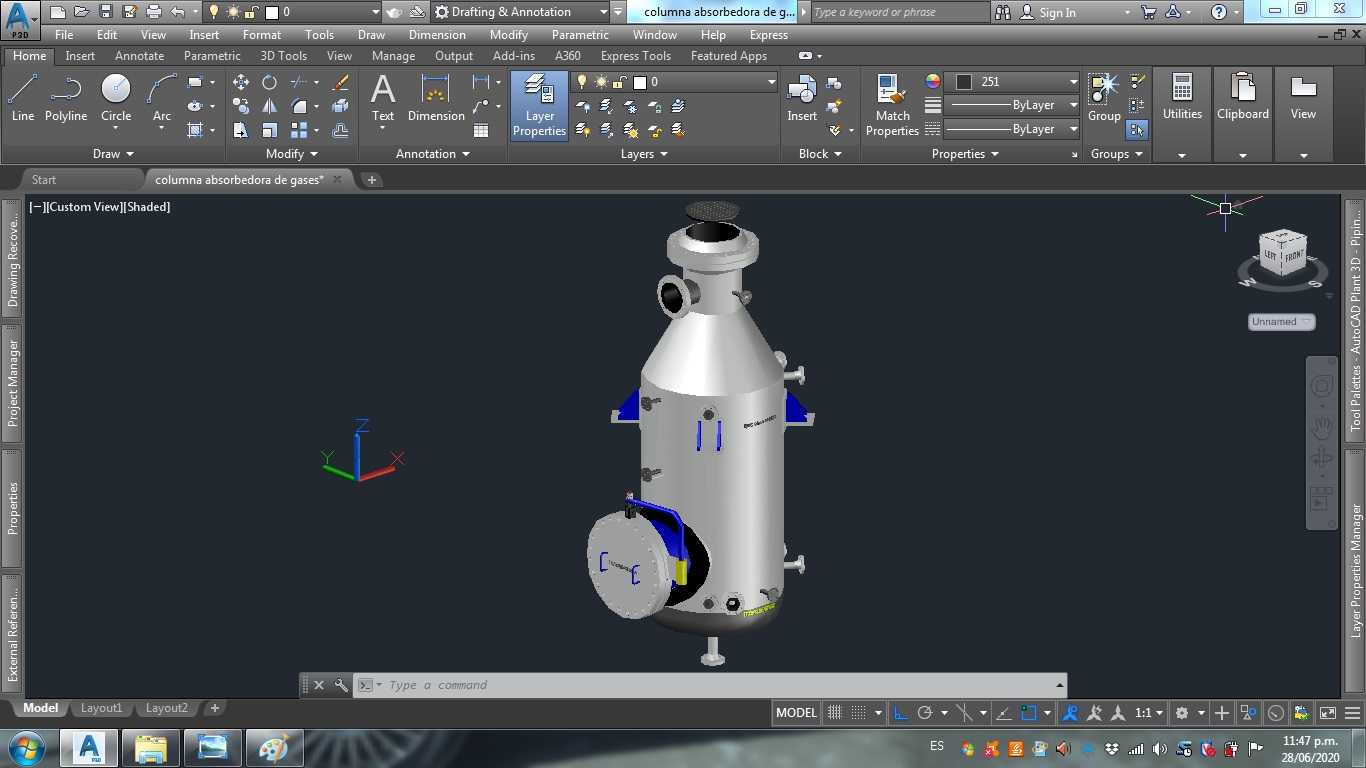The image size is (1366, 768).
Task: Click the Erase tool icon
Action: pos(340,82)
